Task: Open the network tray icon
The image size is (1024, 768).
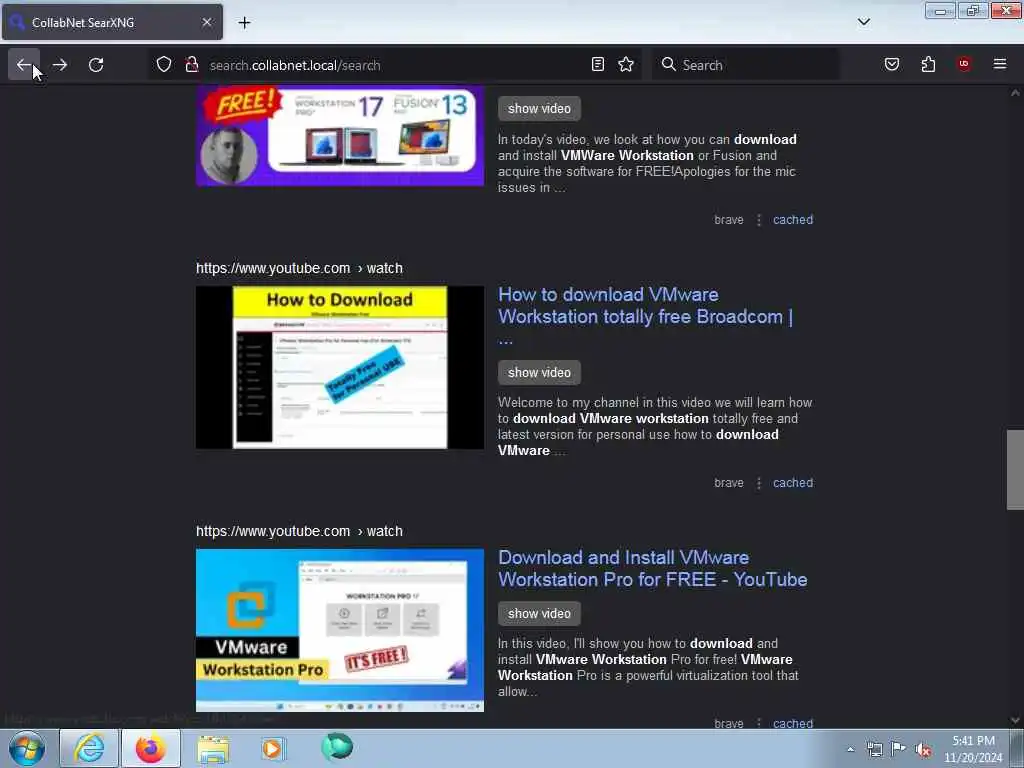Action: [x=875, y=749]
